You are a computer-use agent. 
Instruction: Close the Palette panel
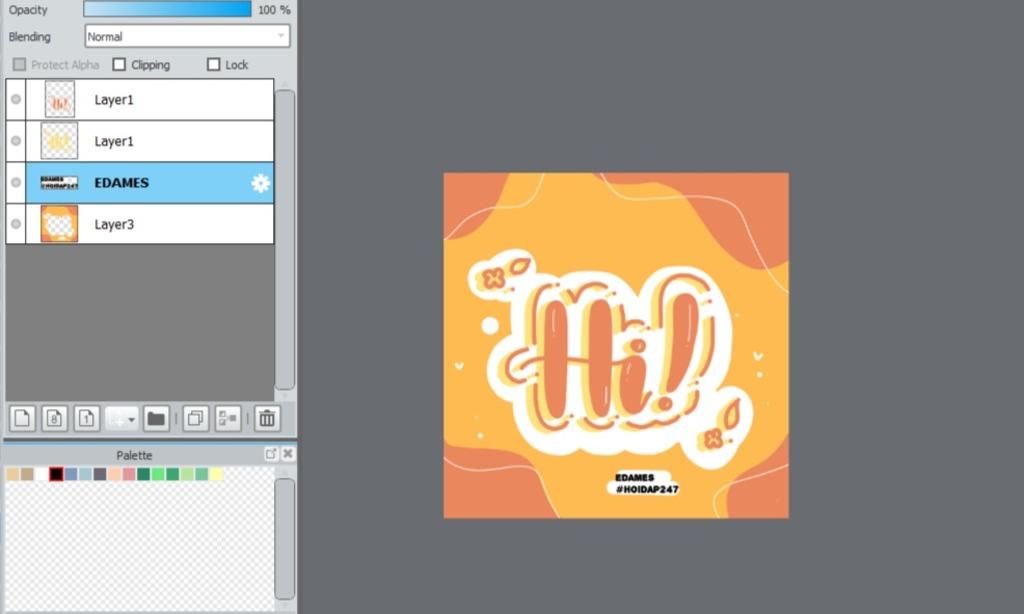[x=287, y=453]
